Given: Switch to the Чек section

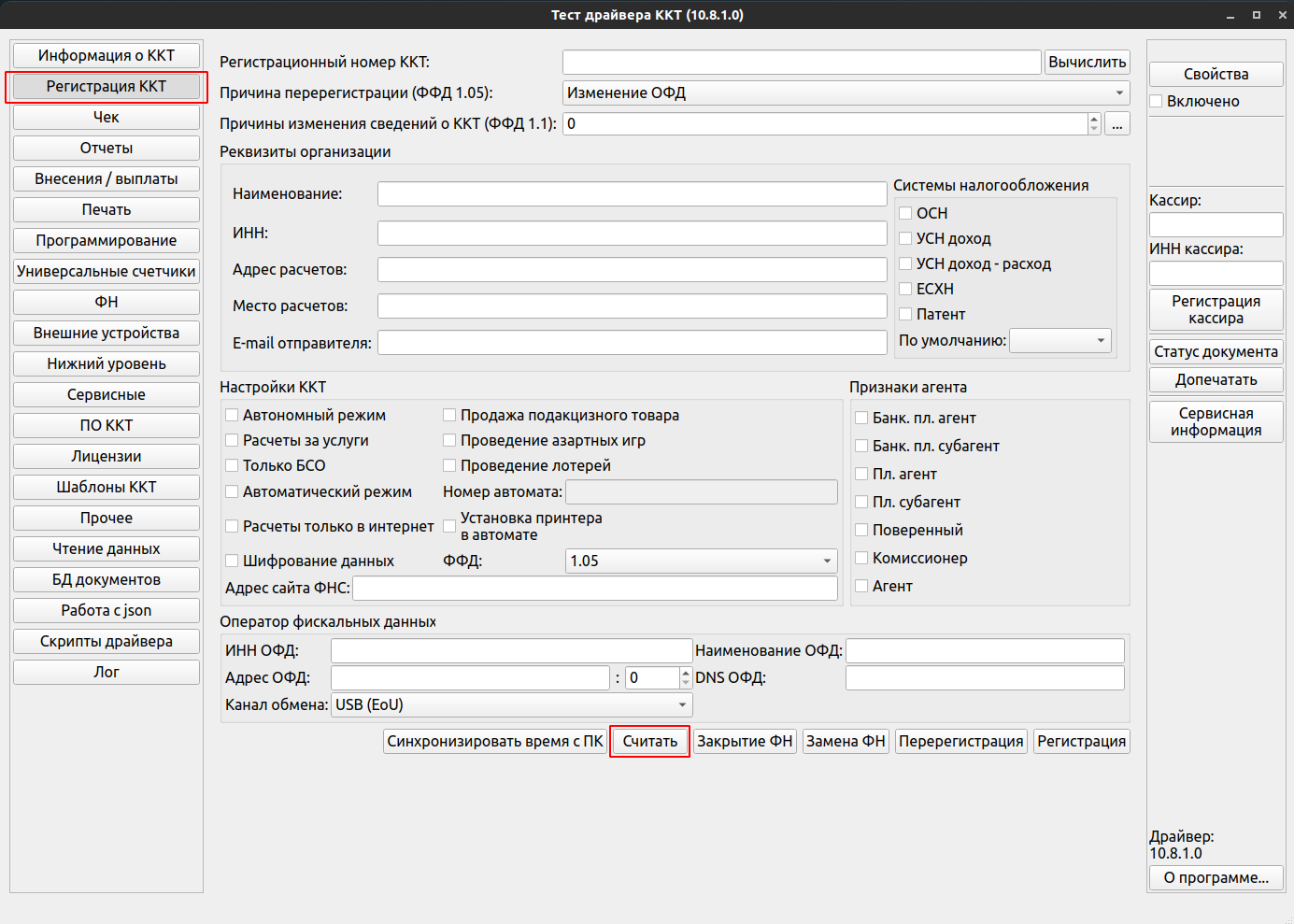Looking at the screenshot, I should [x=107, y=118].
